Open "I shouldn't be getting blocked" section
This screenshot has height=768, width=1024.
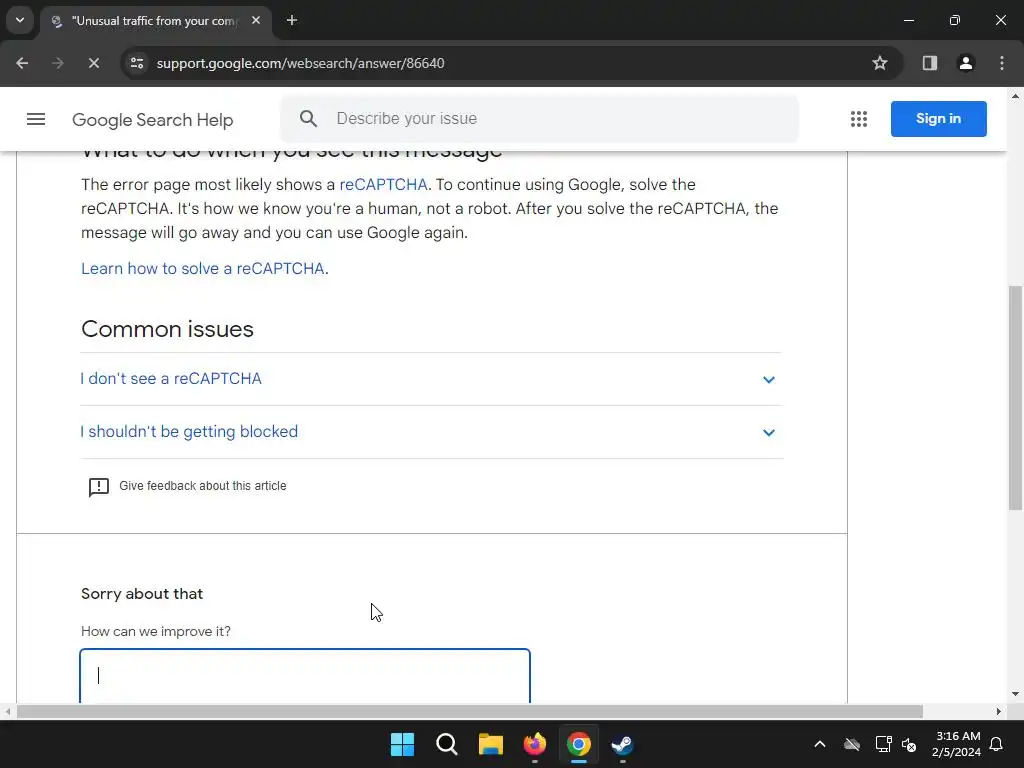(431, 432)
